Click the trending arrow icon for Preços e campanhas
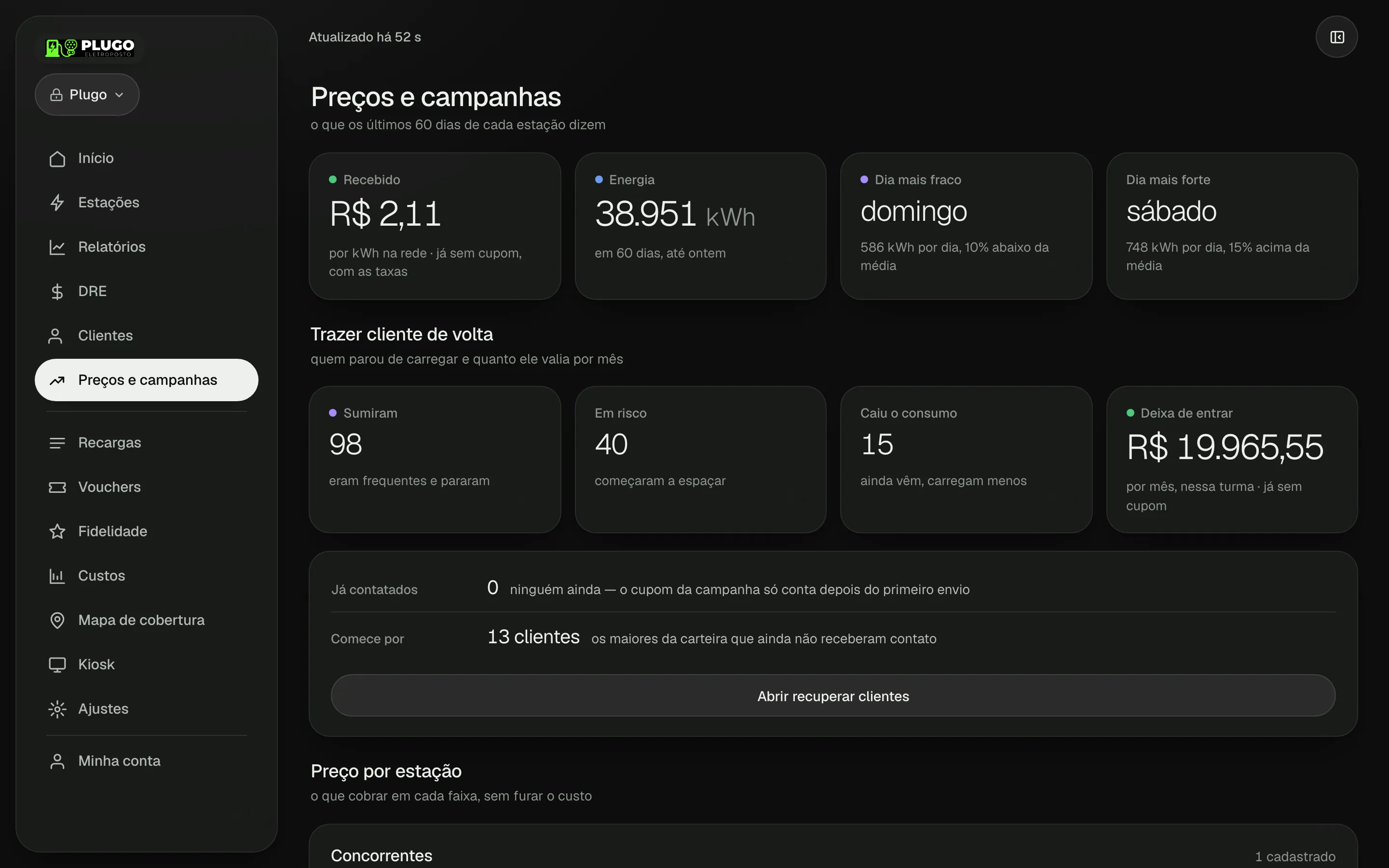Image resolution: width=1389 pixels, height=868 pixels. [x=57, y=380]
